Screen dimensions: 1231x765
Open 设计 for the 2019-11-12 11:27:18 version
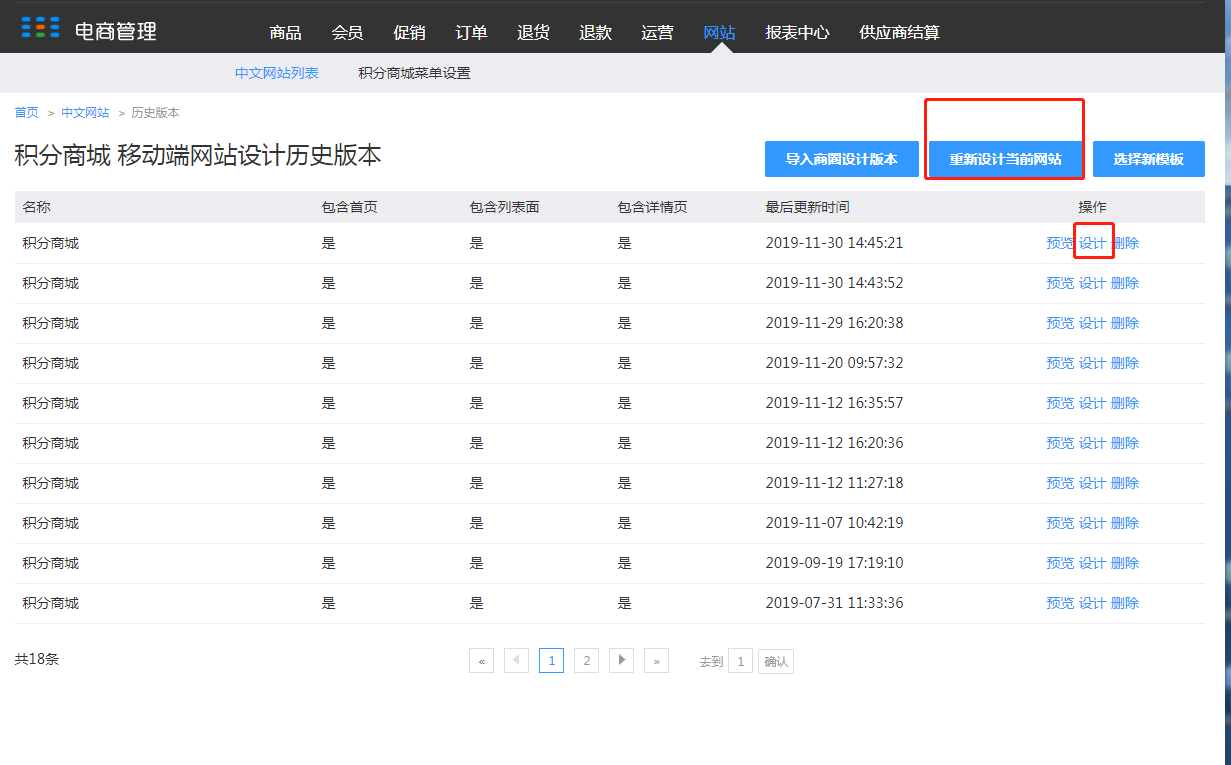pyautogui.click(x=1092, y=483)
